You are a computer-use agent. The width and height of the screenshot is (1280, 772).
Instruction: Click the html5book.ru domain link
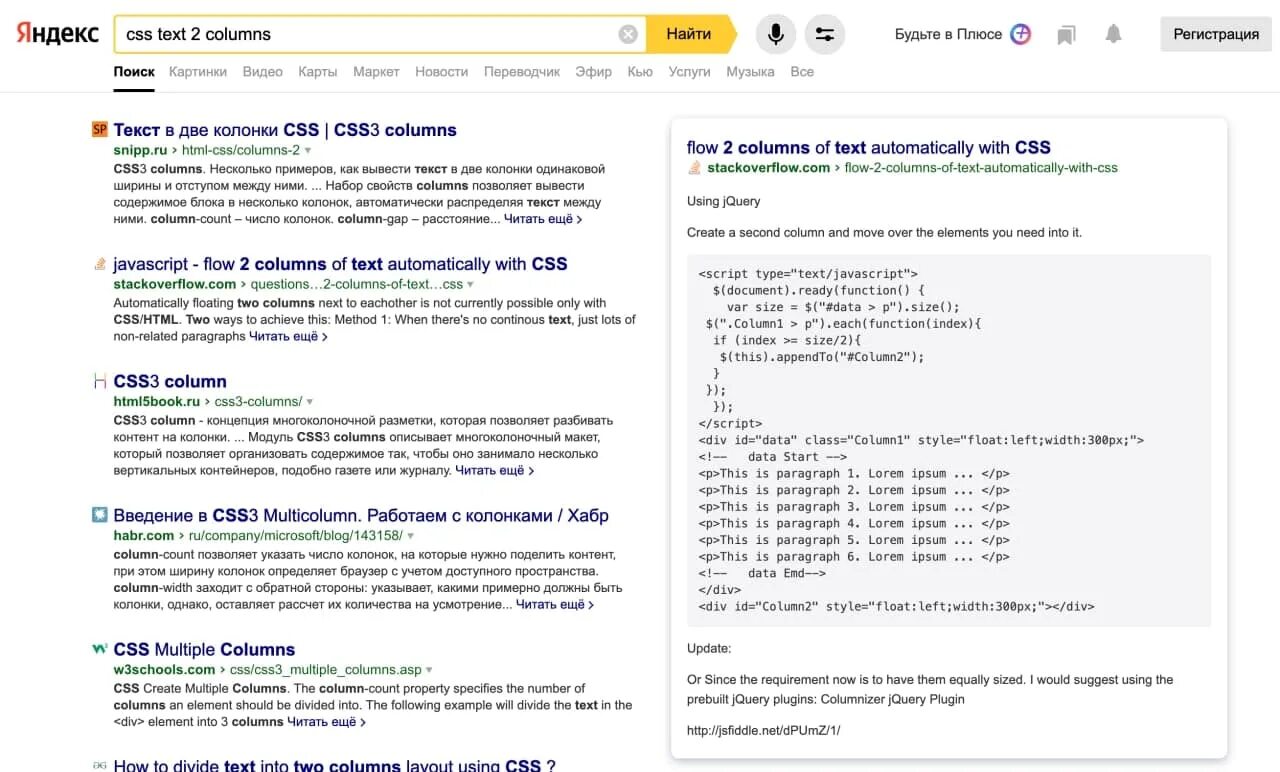tap(157, 402)
